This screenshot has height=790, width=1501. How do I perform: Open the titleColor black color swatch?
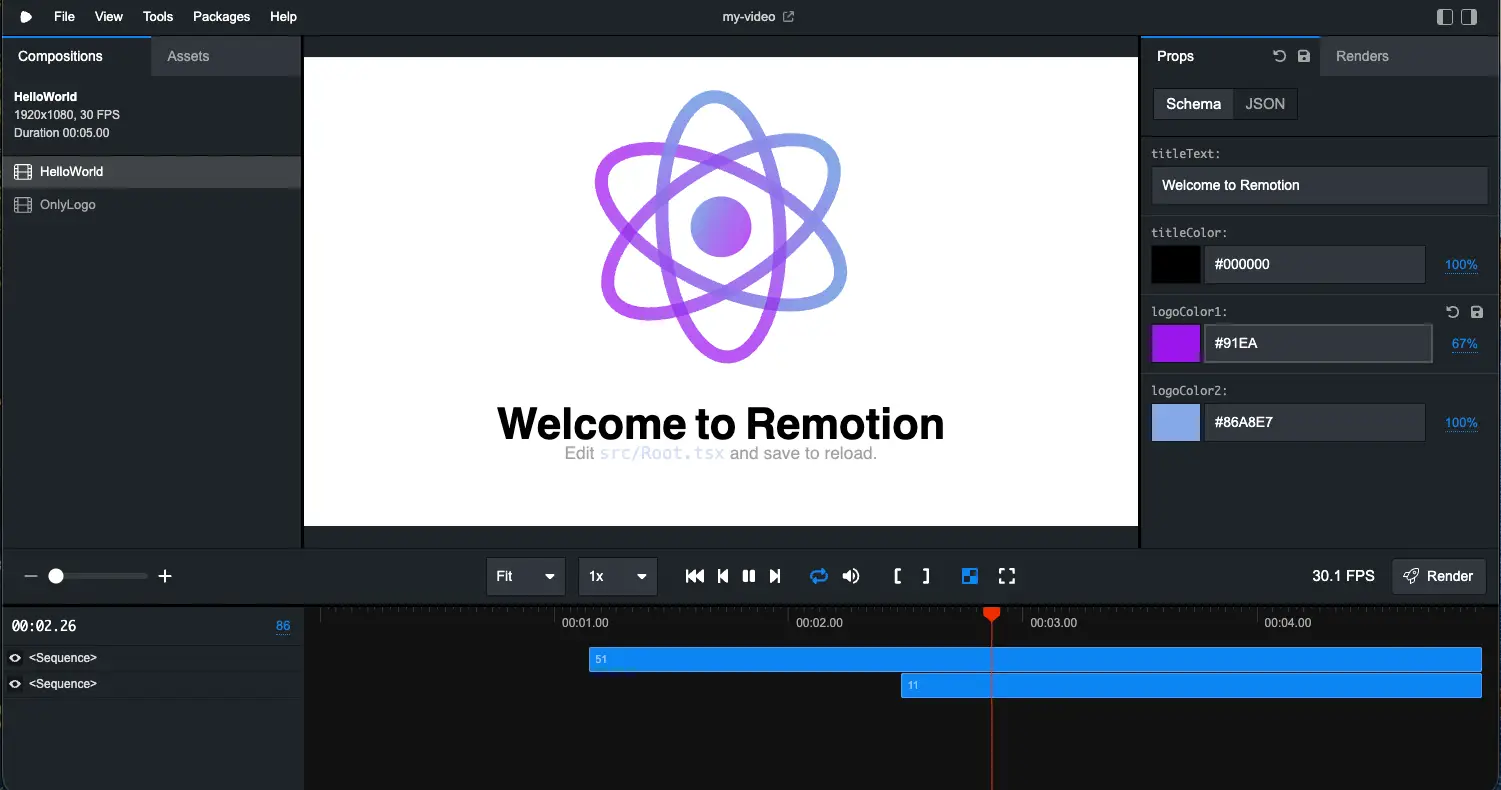(x=1176, y=265)
